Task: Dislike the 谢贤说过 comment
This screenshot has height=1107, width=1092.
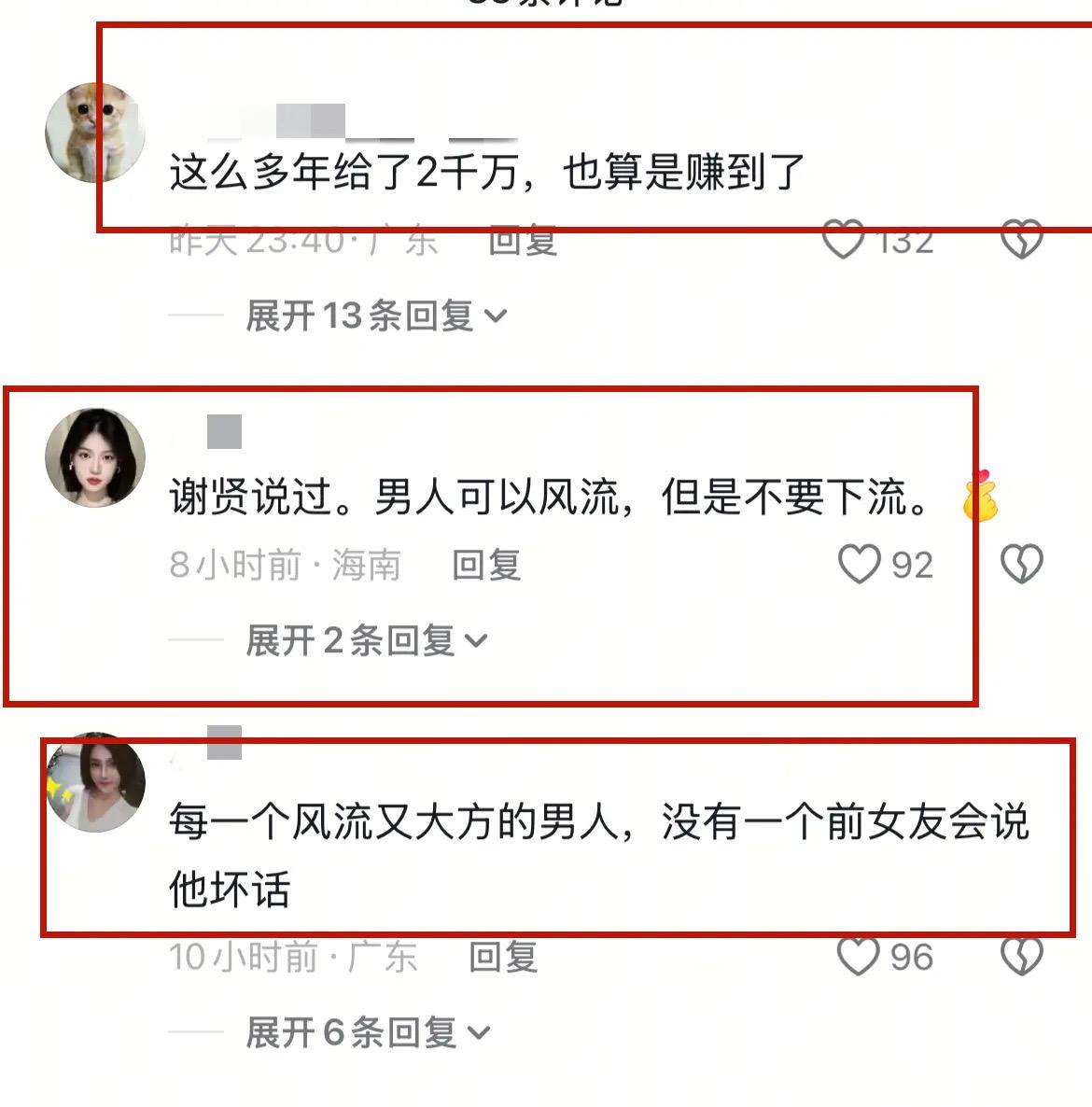Action: coord(1021,564)
